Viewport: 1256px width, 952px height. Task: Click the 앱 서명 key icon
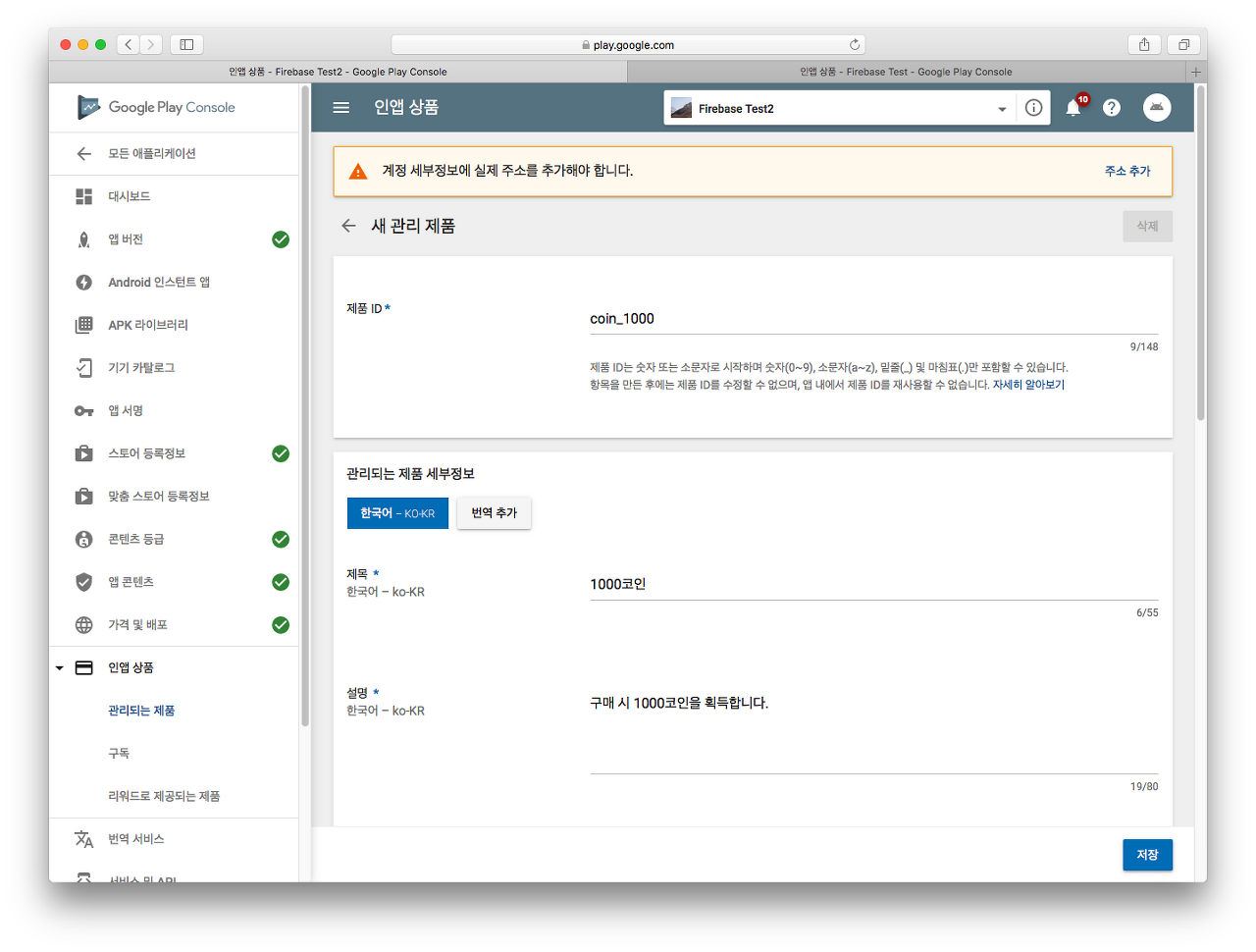coord(84,411)
